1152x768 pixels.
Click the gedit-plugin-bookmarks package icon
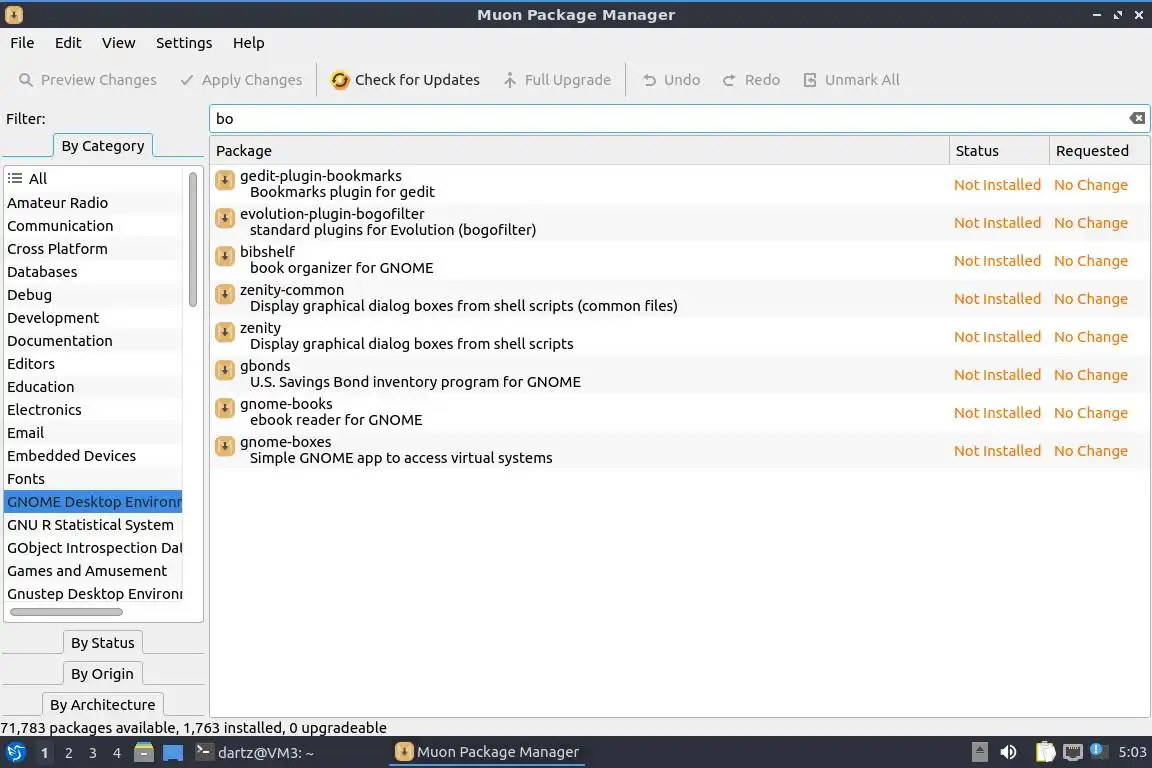pos(225,180)
